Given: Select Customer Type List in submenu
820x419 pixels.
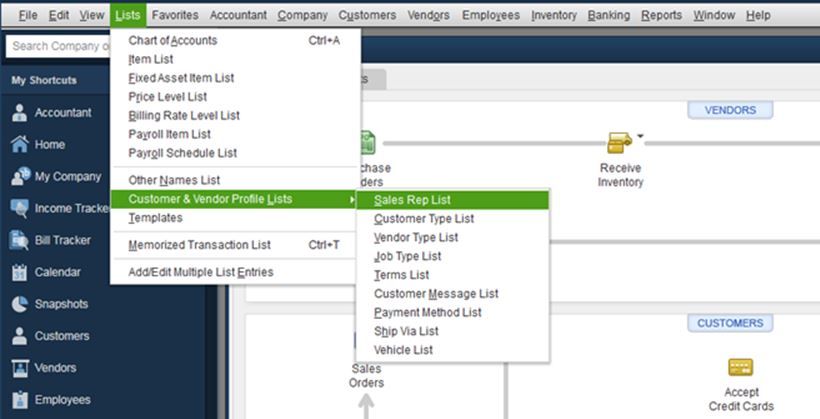Looking at the screenshot, I should [x=453, y=219].
